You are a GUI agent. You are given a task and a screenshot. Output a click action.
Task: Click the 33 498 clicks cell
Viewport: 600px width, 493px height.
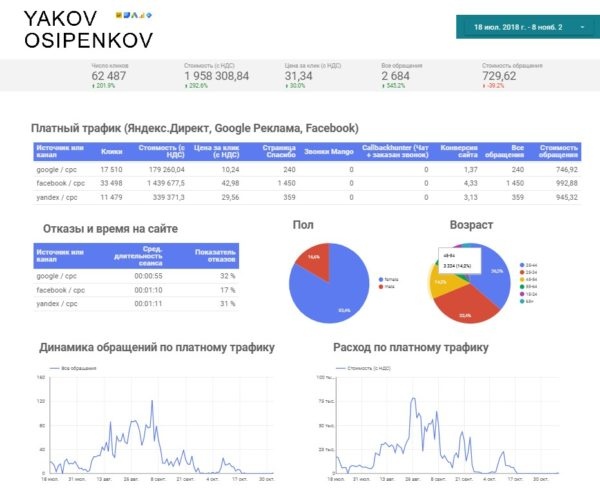tap(111, 183)
